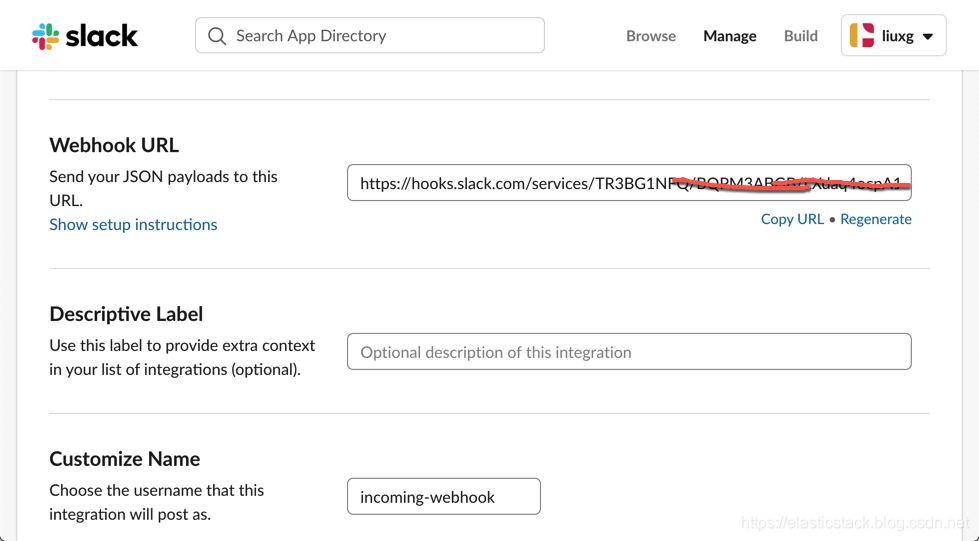Click the slack wordmark text
The height and width of the screenshot is (541, 979).
coord(102,36)
